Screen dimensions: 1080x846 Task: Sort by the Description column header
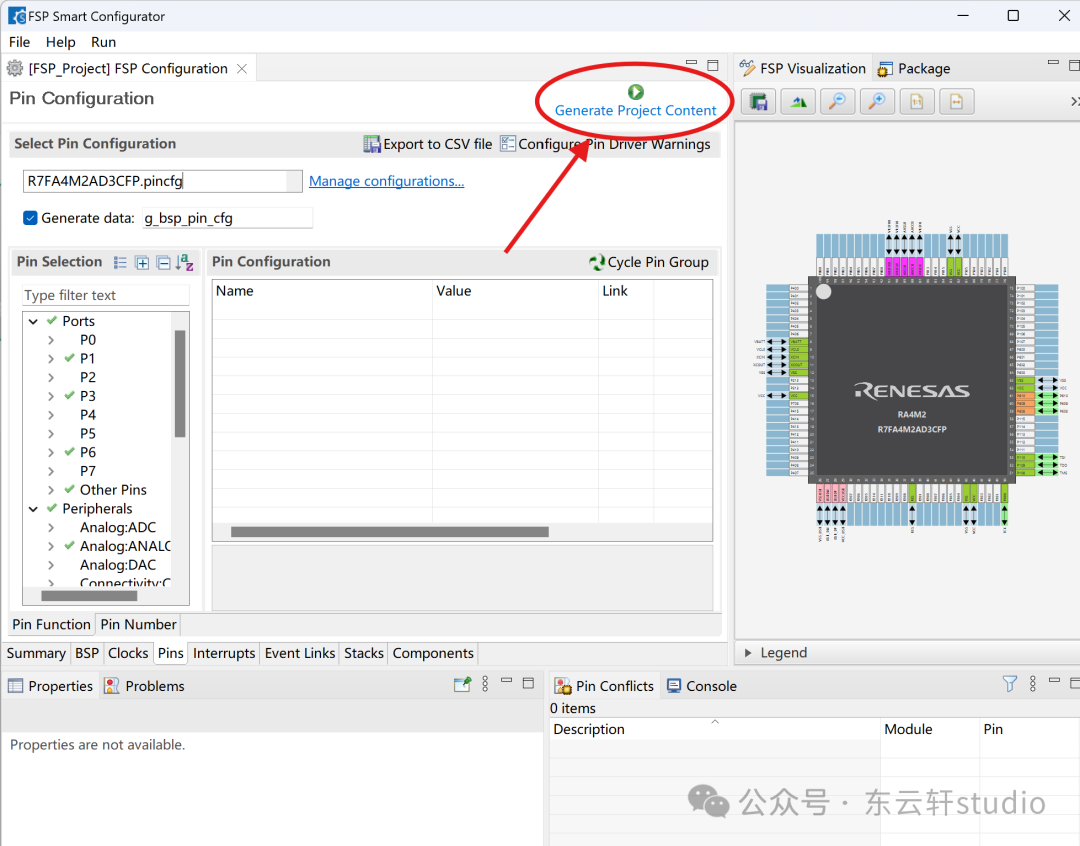pos(715,729)
